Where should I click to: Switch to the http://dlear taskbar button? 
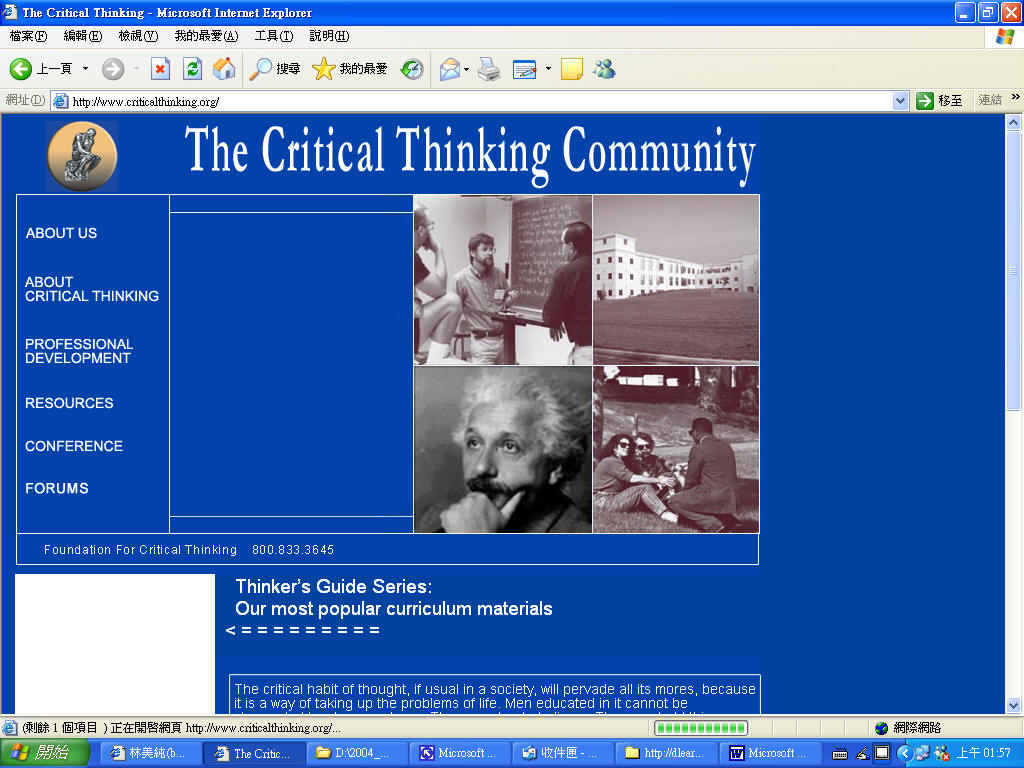666,753
